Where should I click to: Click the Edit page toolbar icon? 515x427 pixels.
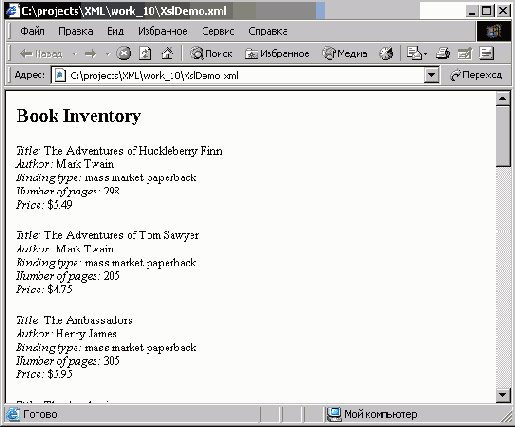point(465,53)
